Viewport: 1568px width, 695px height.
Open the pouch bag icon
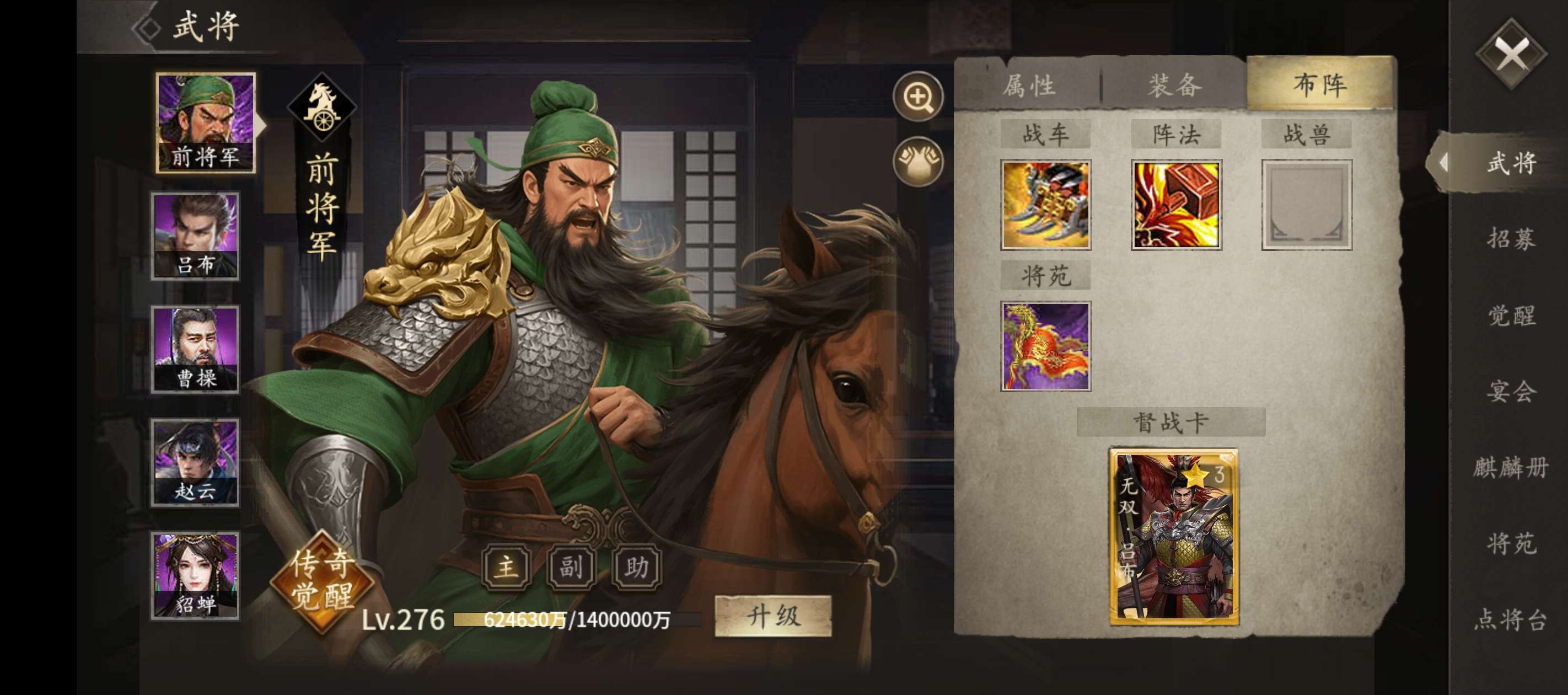pos(918,162)
